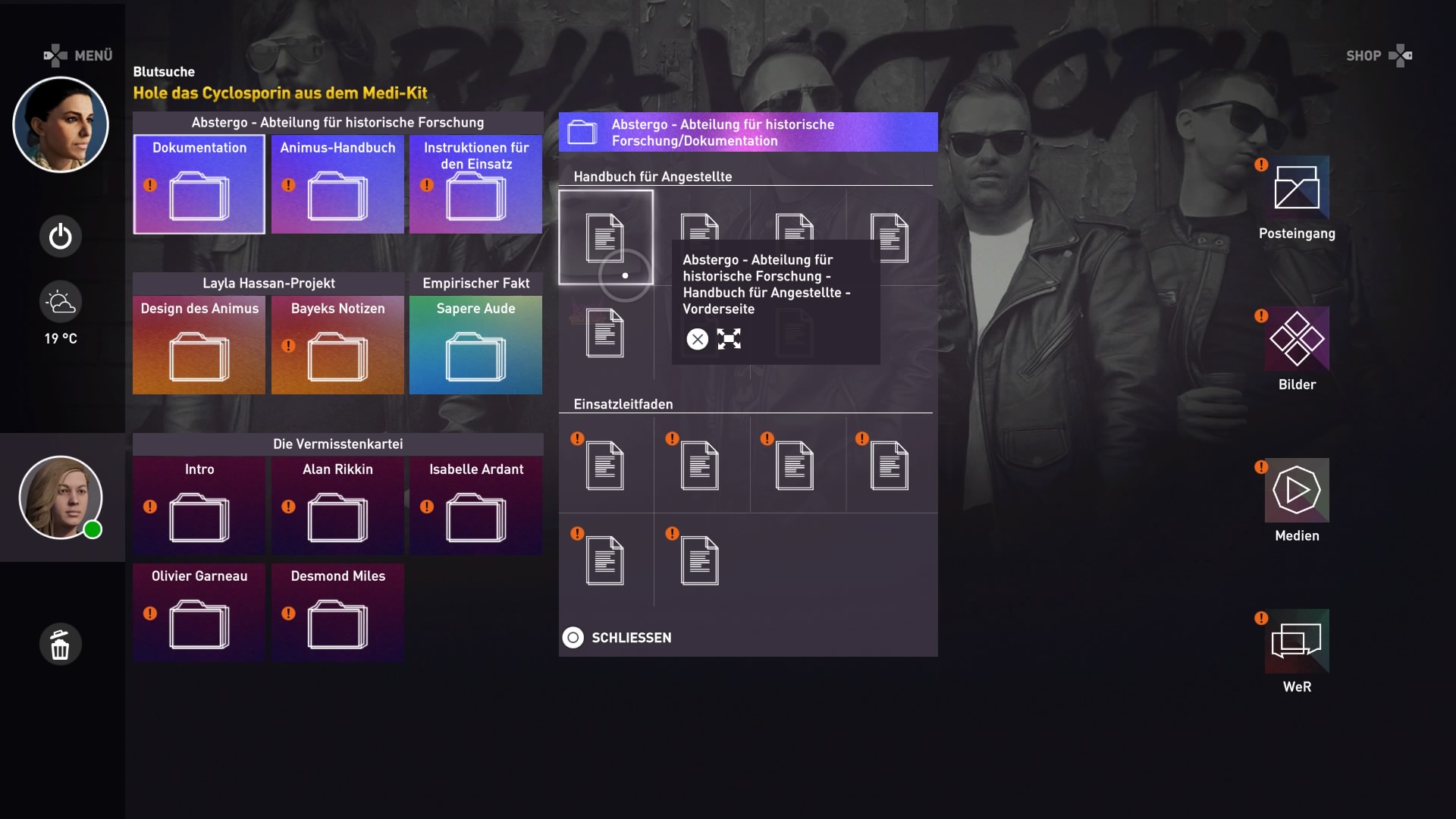This screenshot has width=1456, height=819.
Task: Click the Einsatzleitfaden section label
Action: 623,404
